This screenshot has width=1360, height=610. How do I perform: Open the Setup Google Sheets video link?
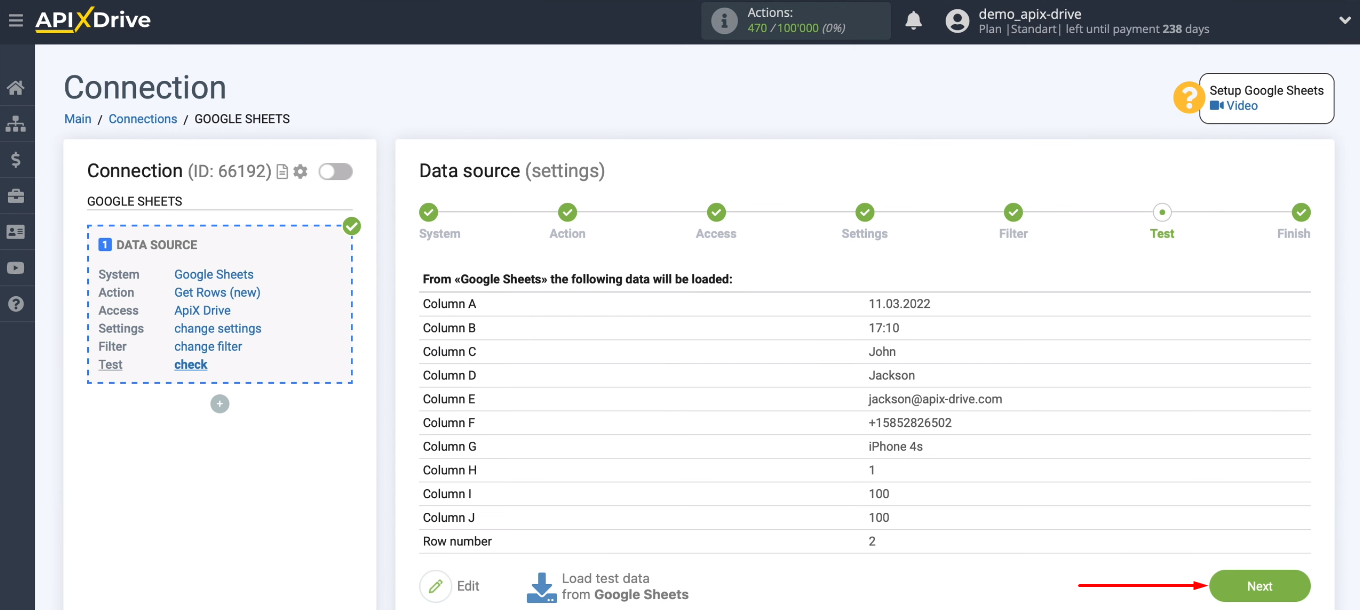click(1241, 106)
